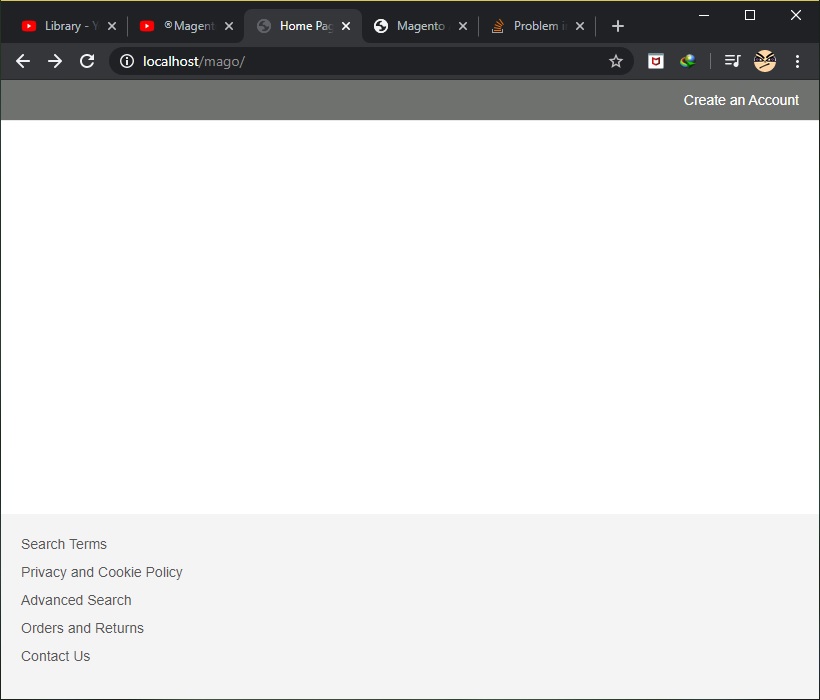Image resolution: width=820 pixels, height=700 pixels.
Task: View site information icon in address bar
Action: [127, 61]
